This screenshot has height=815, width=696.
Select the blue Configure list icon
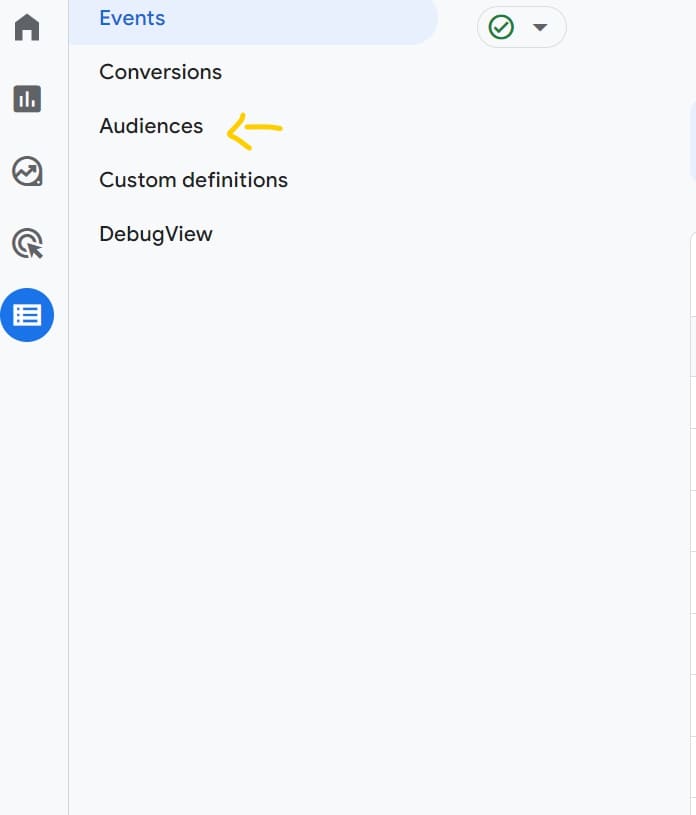click(27, 315)
